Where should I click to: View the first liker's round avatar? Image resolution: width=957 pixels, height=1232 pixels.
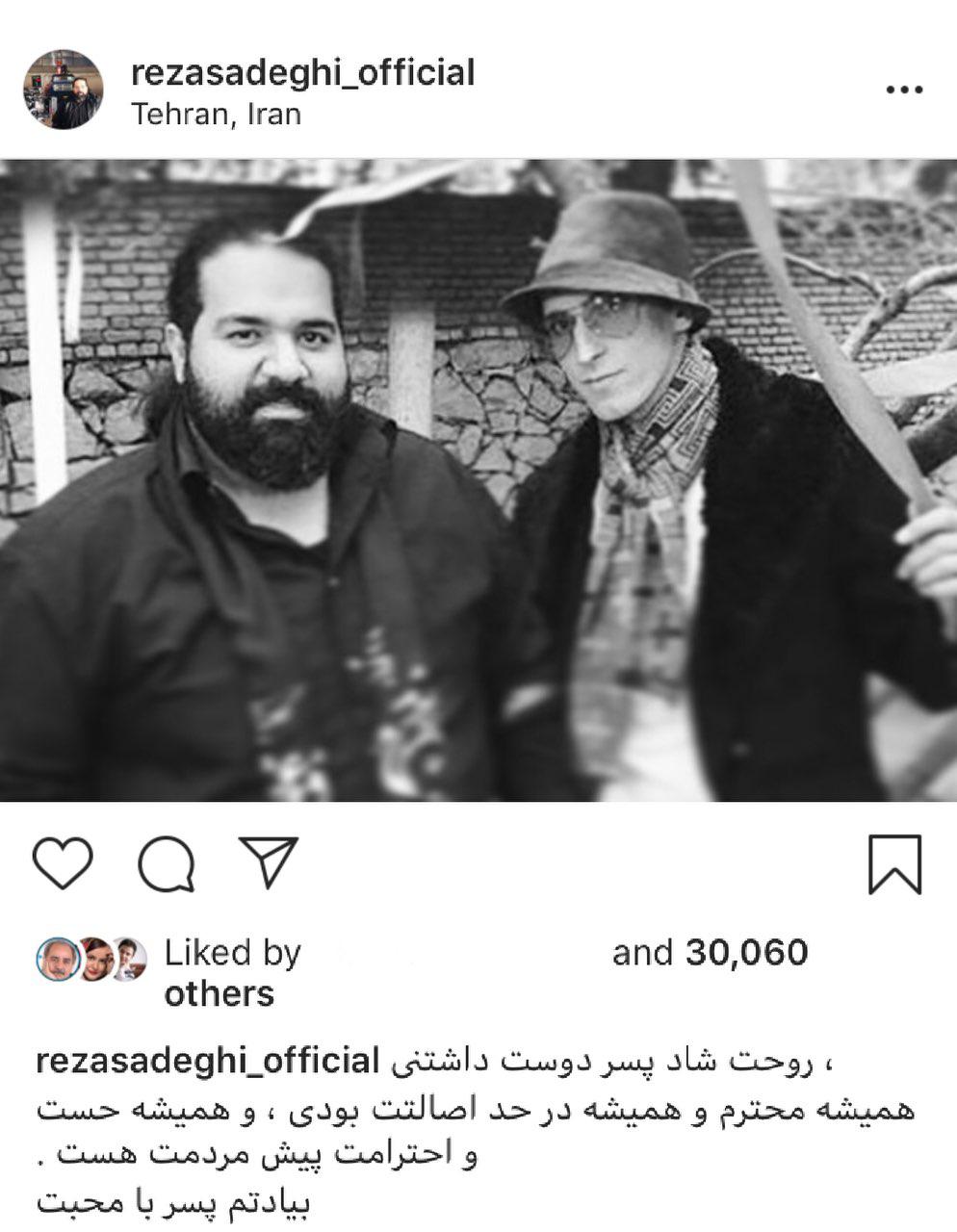point(58,959)
